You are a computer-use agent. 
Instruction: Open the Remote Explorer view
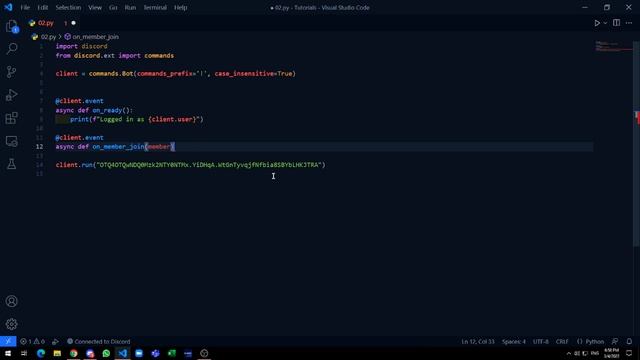[11, 141]
